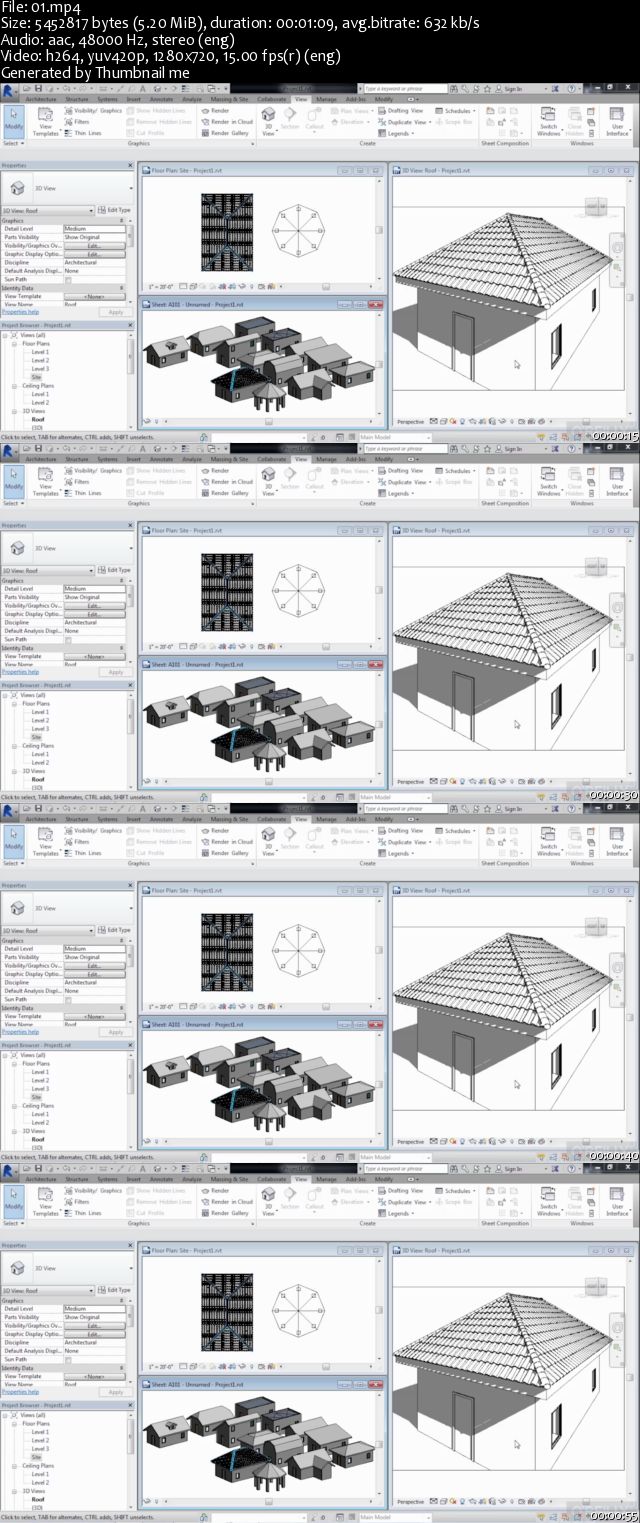The image size is (640, 1523).
Task: Toggle the Sun Path checkbox in the 00:00:15 frame
Action: [x=68, y=279]
